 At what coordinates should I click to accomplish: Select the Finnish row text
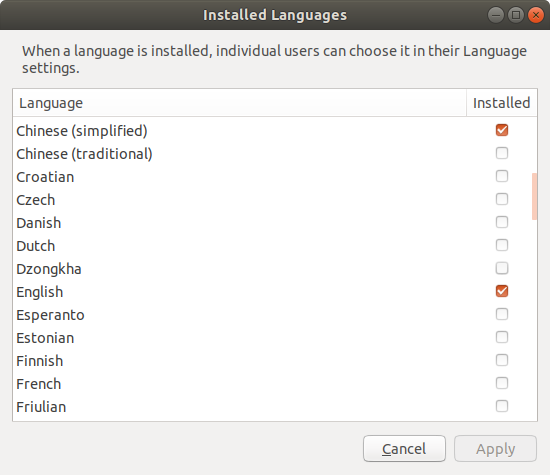coord(40,361)
